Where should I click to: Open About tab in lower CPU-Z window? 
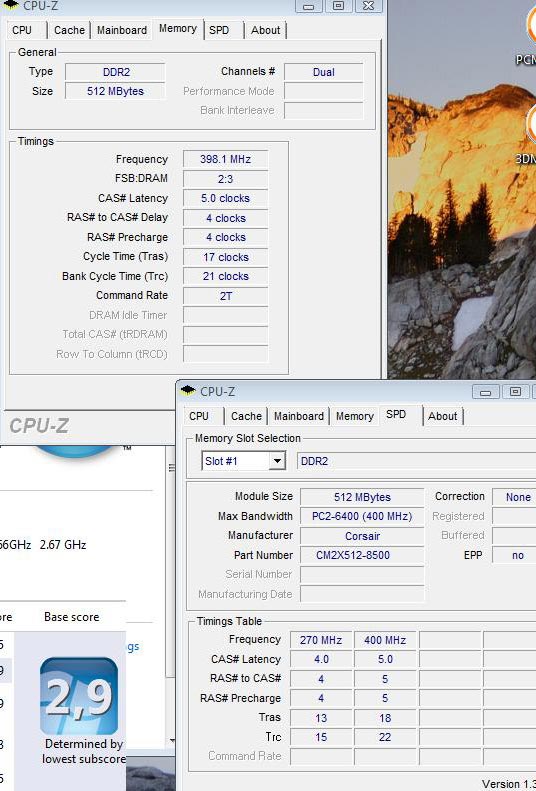pyautogui.click(x=443, y=416)
